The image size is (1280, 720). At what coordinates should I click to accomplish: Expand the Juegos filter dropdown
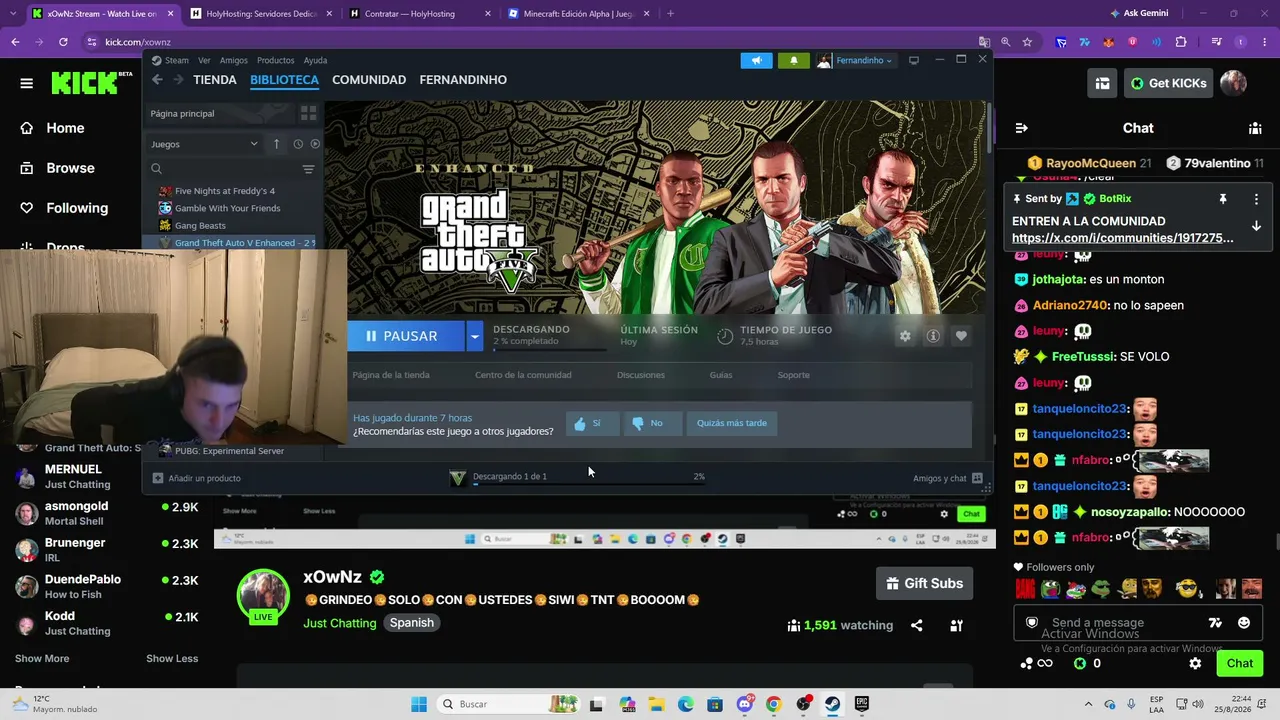204,144
